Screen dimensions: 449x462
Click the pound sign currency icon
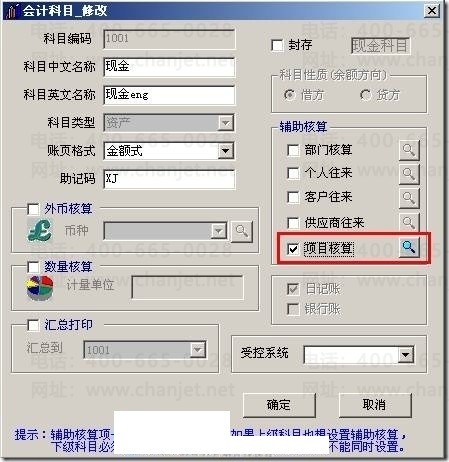click(x=40, y=230)
